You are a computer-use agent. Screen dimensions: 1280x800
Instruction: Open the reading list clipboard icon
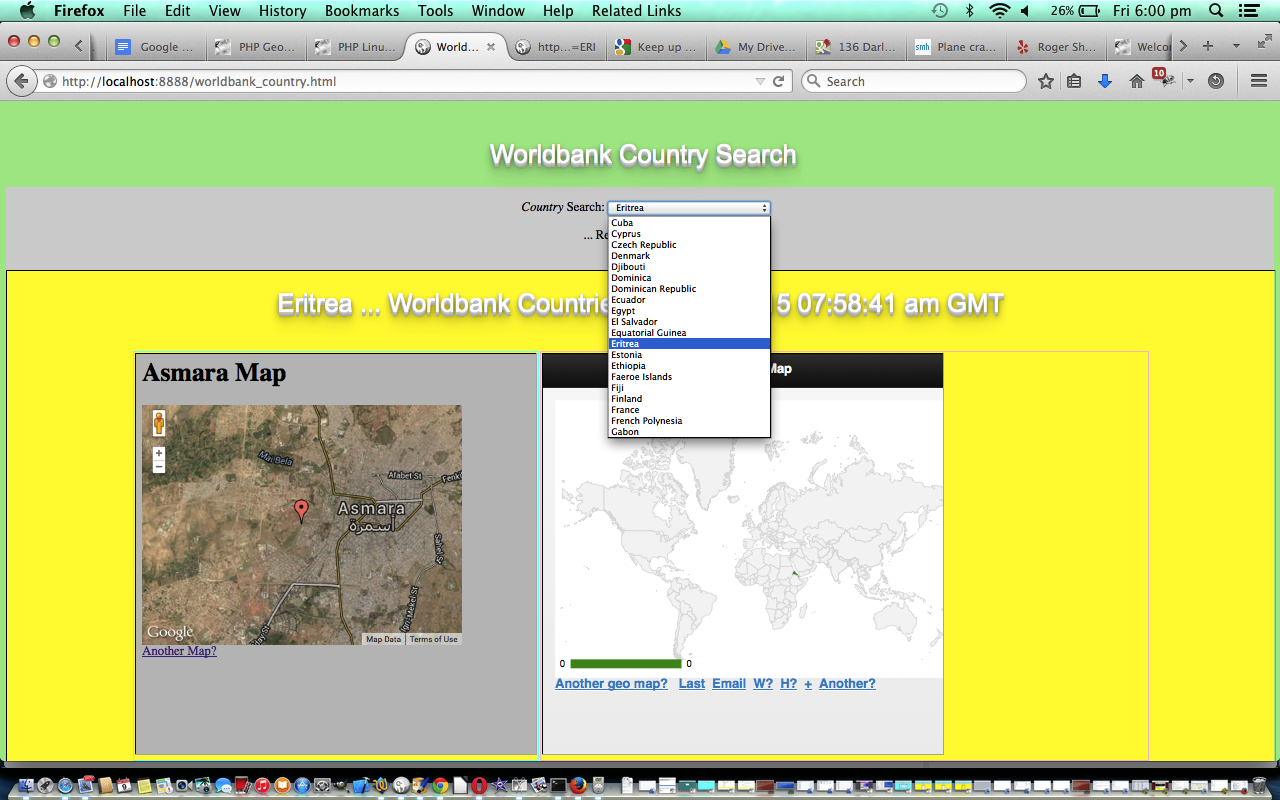coord(1074,80)
